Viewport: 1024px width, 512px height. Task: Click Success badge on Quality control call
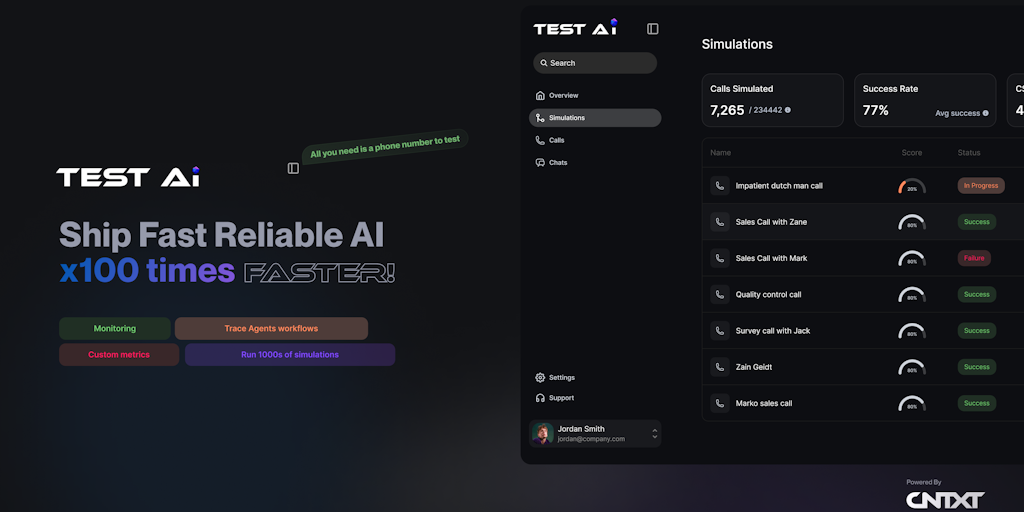click(977, 295)
